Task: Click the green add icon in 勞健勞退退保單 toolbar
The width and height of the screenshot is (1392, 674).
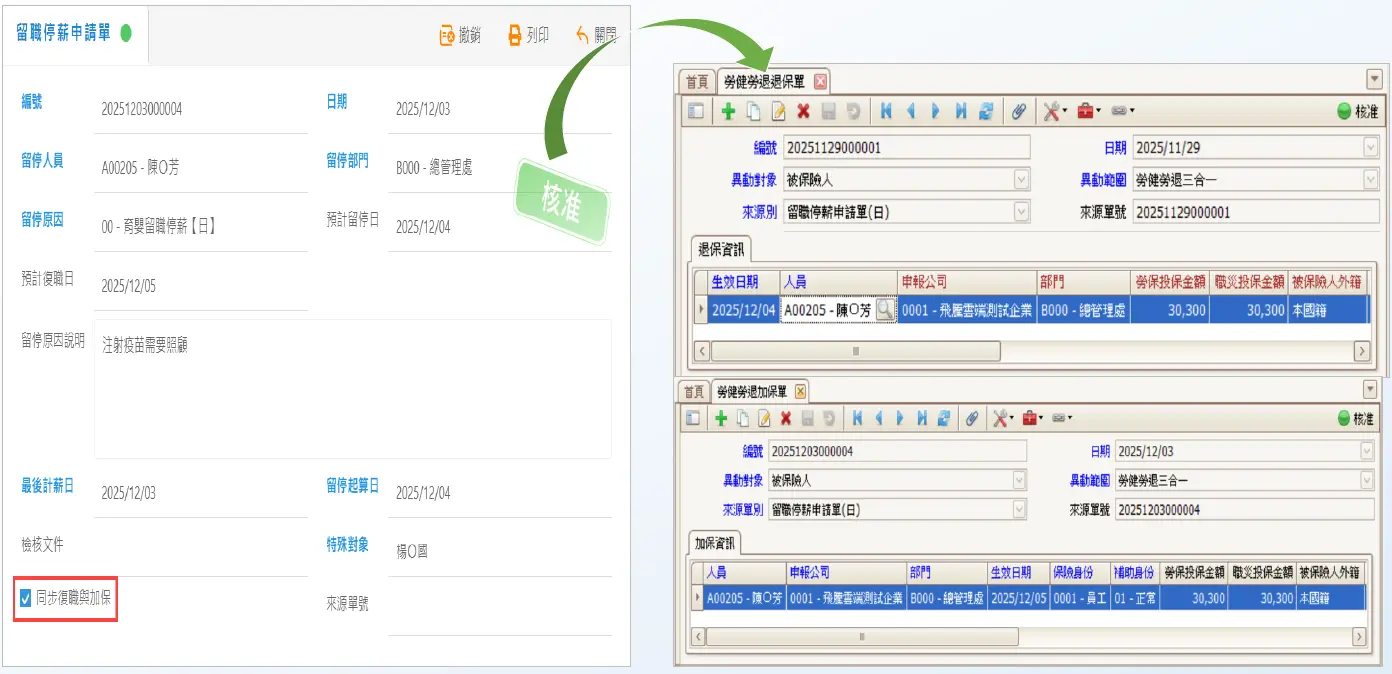Action: 728,112
